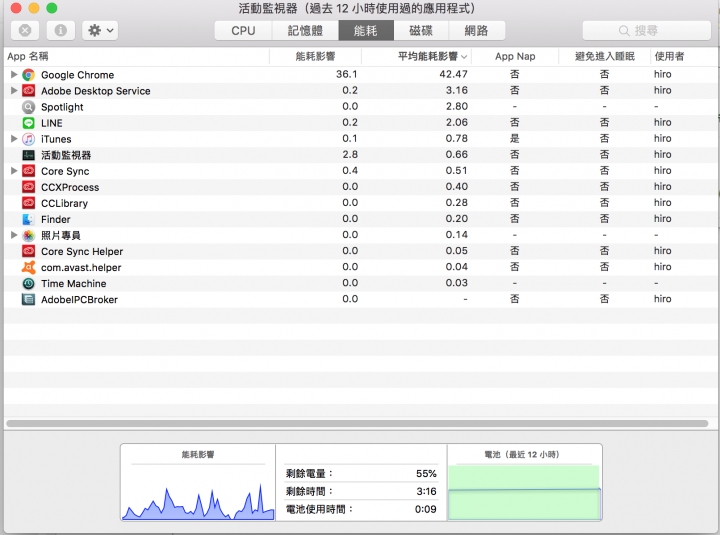Screen dimensions: 720x535
Task: Select the LINE process name
Action: pos(51,123)
